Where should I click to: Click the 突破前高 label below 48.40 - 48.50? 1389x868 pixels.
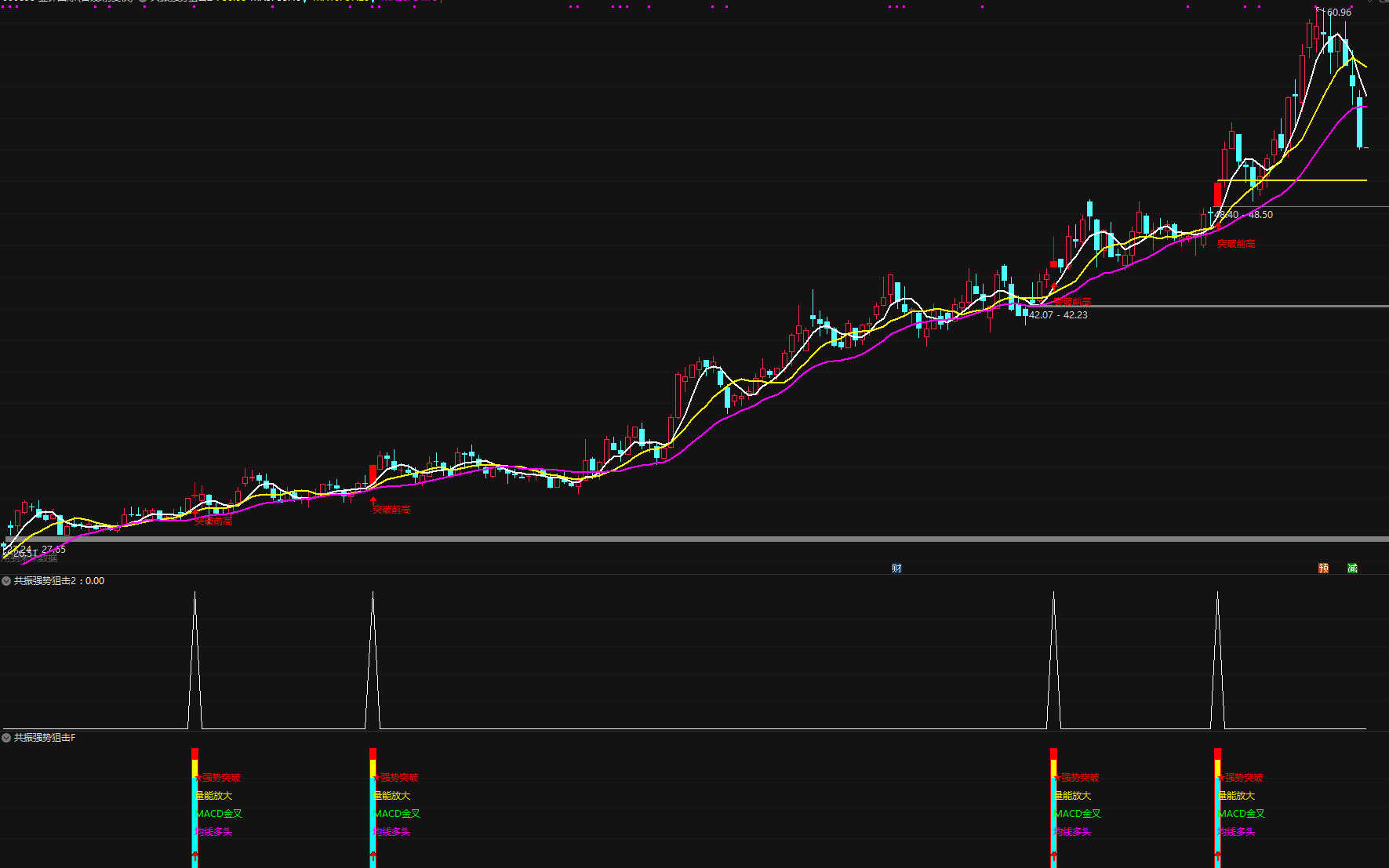(x=1236, y=244)
